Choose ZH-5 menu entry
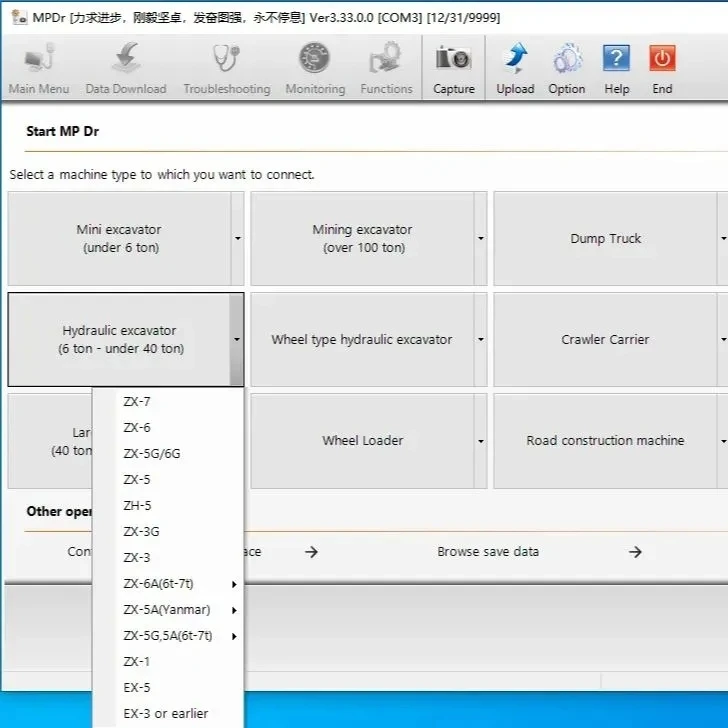The image size is (728, 728). (168, 506)
